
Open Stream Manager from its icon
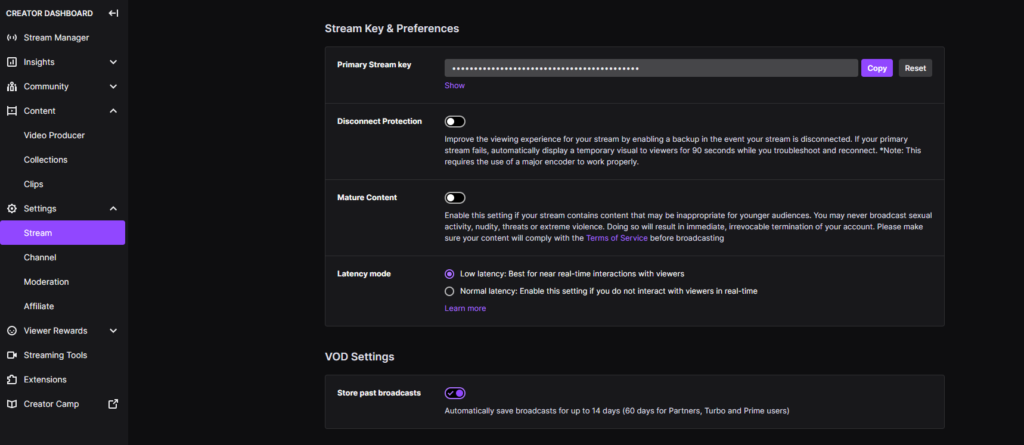(12, 38)
